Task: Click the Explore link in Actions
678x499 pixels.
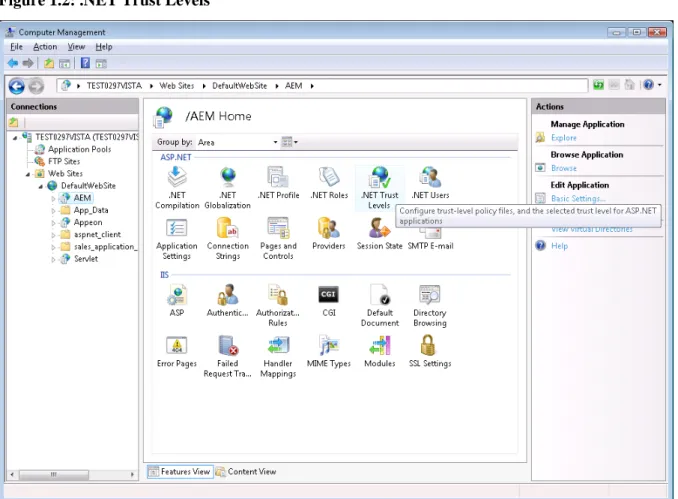Action: coord(563,138)
